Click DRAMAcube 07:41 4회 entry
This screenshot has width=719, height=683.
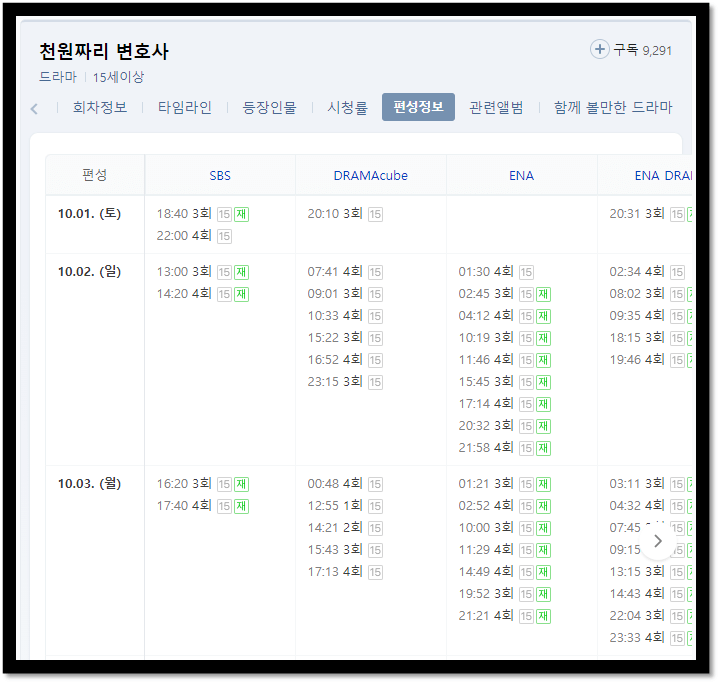(x=345, y=272)
